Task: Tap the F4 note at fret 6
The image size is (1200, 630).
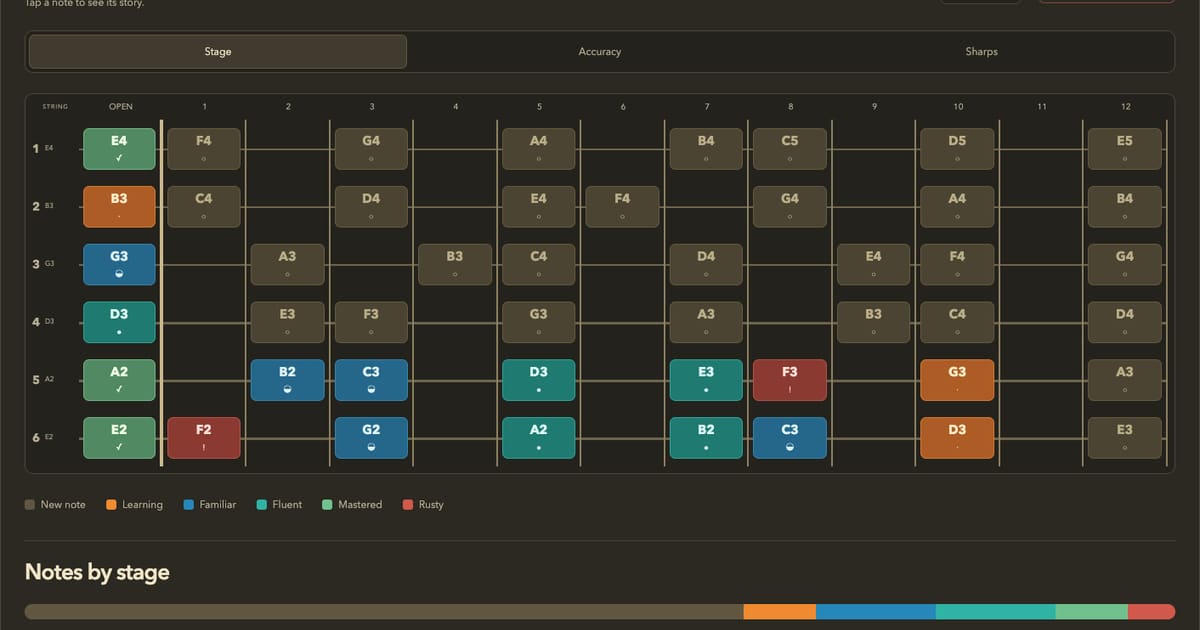Action: click(x=622, y=207)
